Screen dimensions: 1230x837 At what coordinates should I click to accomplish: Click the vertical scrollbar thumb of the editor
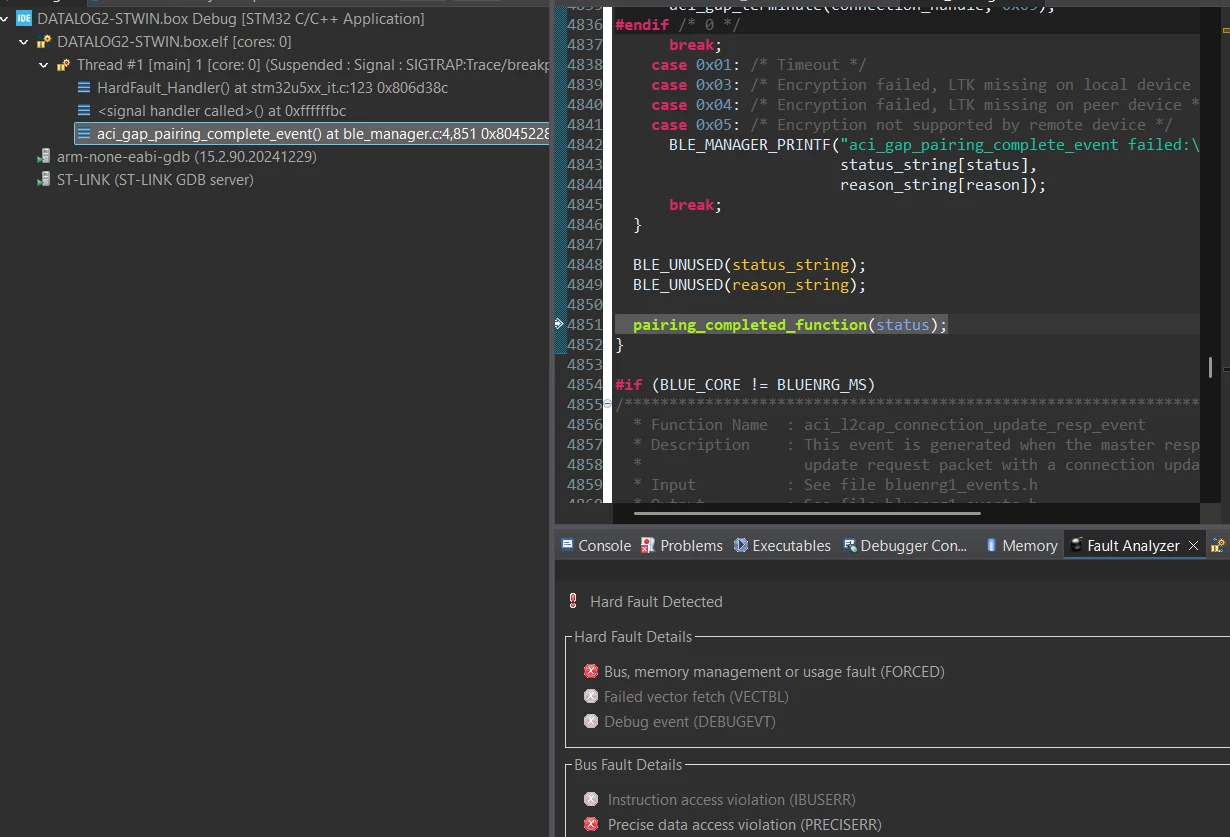coord(1211,367)
